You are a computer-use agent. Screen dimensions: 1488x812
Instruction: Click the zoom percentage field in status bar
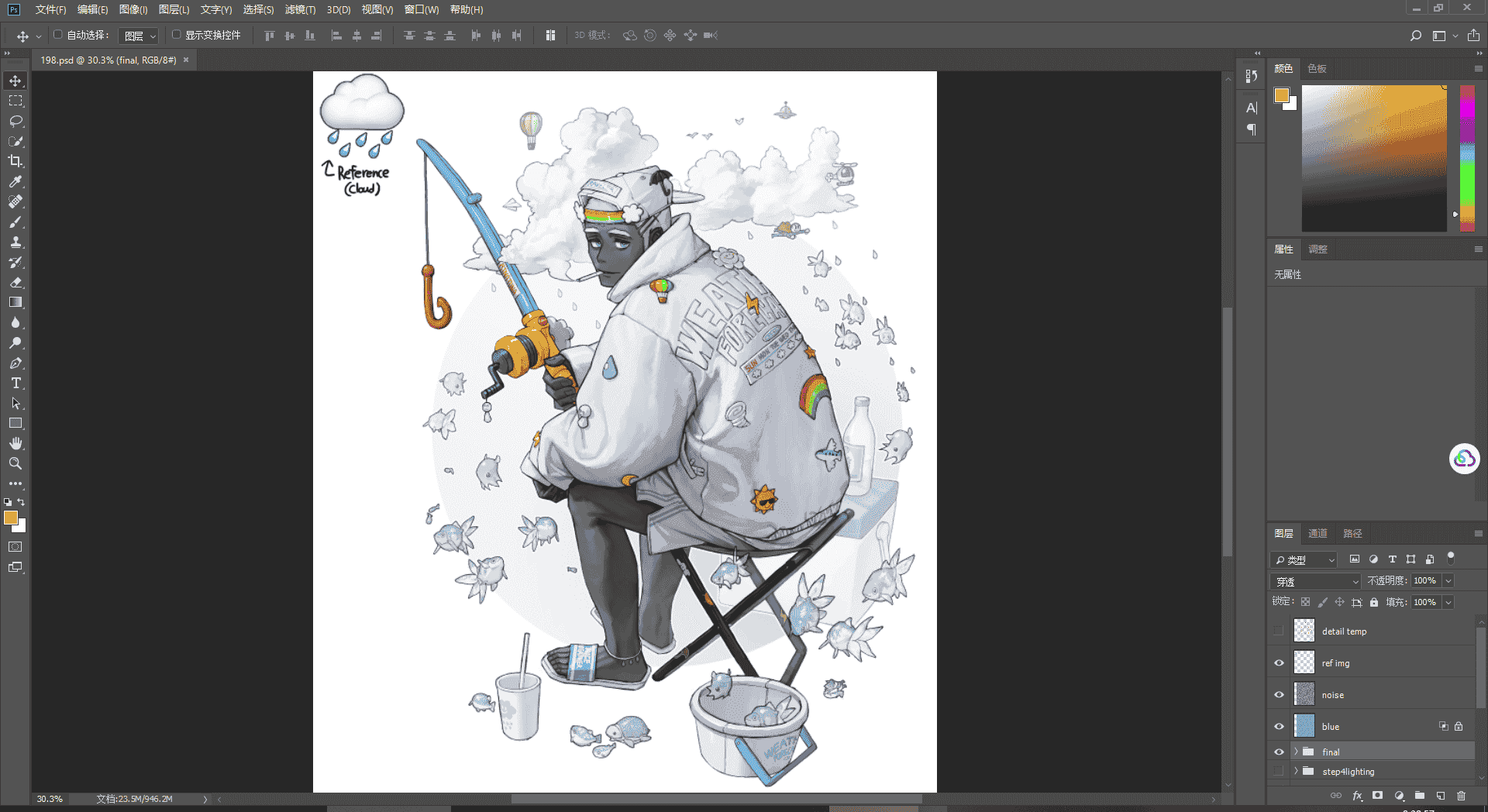click(x=50, y=799)
